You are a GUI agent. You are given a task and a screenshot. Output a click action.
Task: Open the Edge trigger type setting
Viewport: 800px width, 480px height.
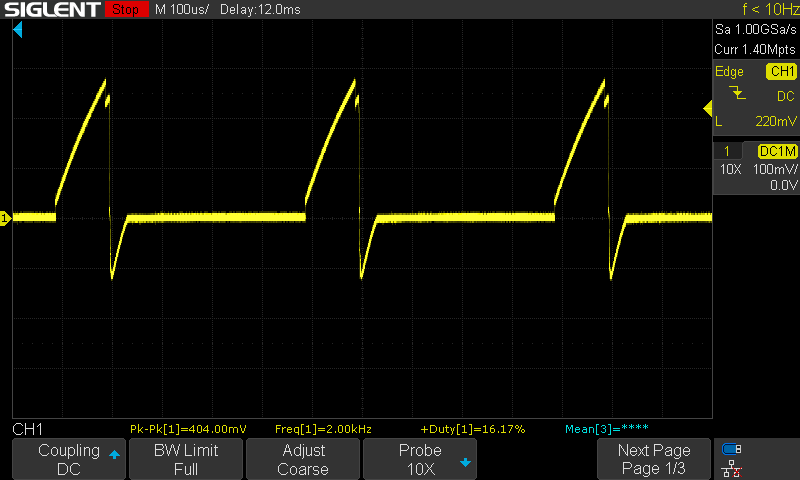[x=729, y=72]
